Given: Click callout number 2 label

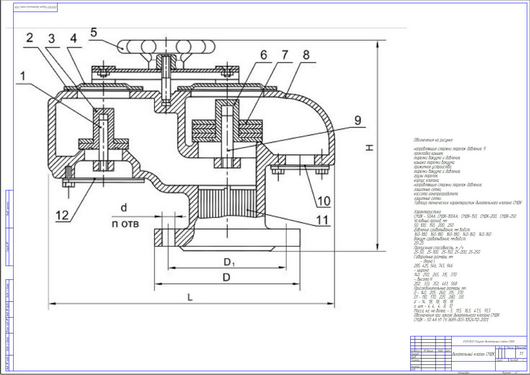Looking at the screenshot, I should tap(30, 38).
